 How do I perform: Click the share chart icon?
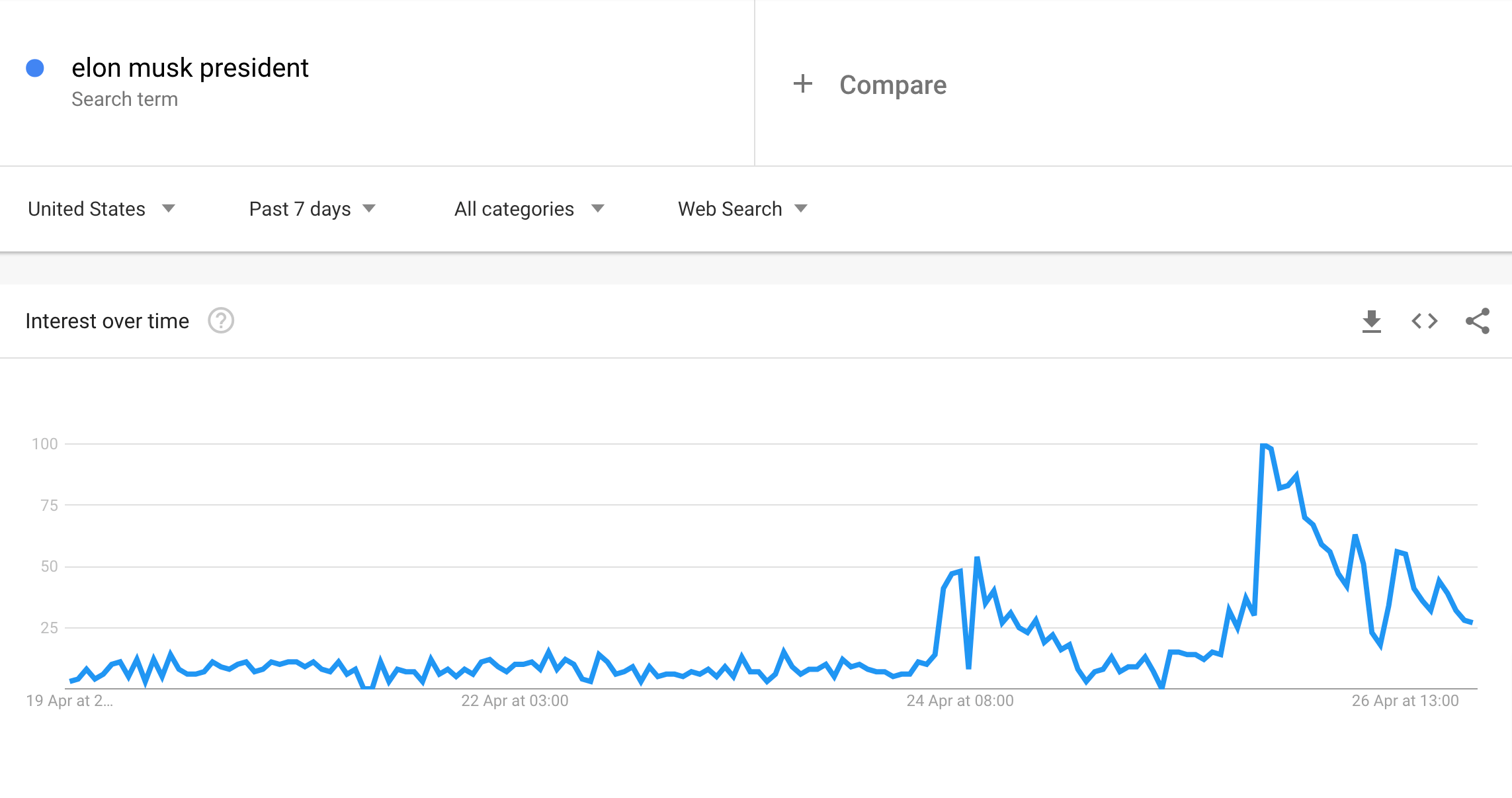click(x=1477, y=322)
